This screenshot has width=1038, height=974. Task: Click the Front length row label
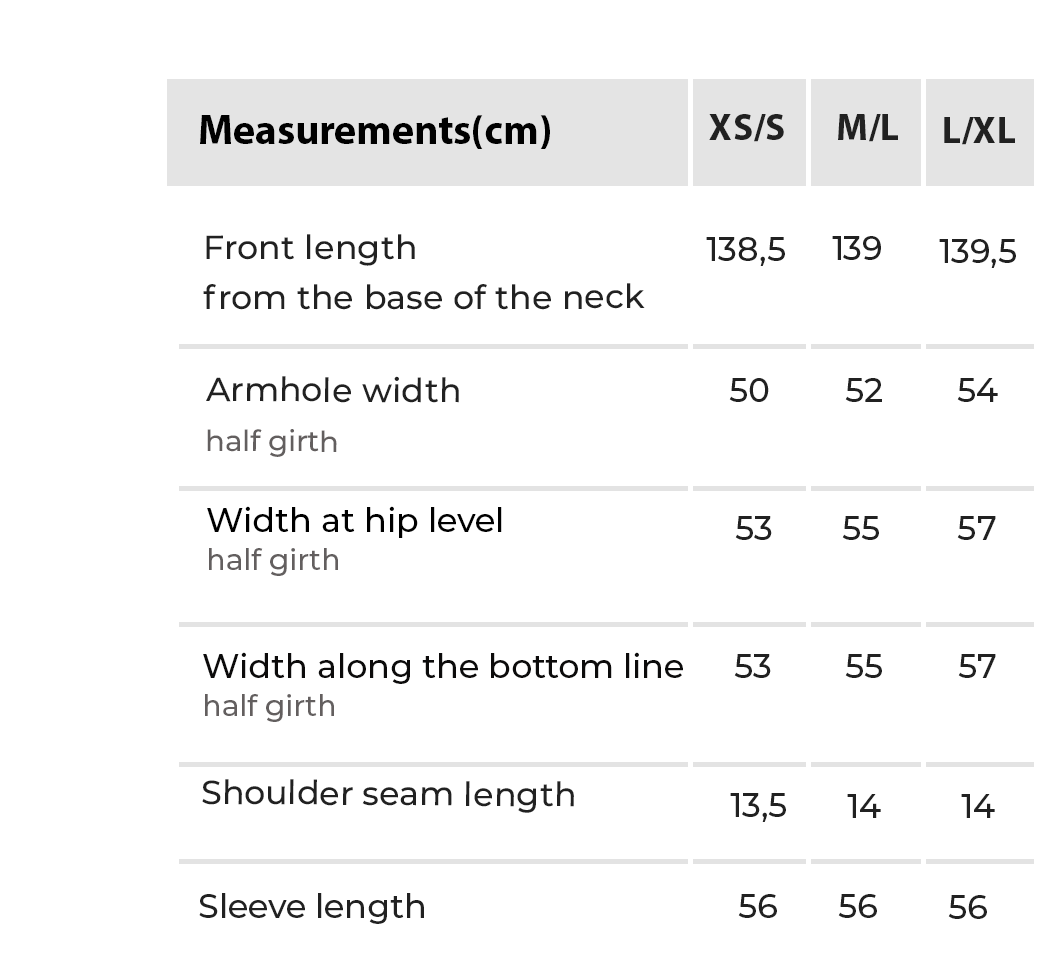point(310,248)
